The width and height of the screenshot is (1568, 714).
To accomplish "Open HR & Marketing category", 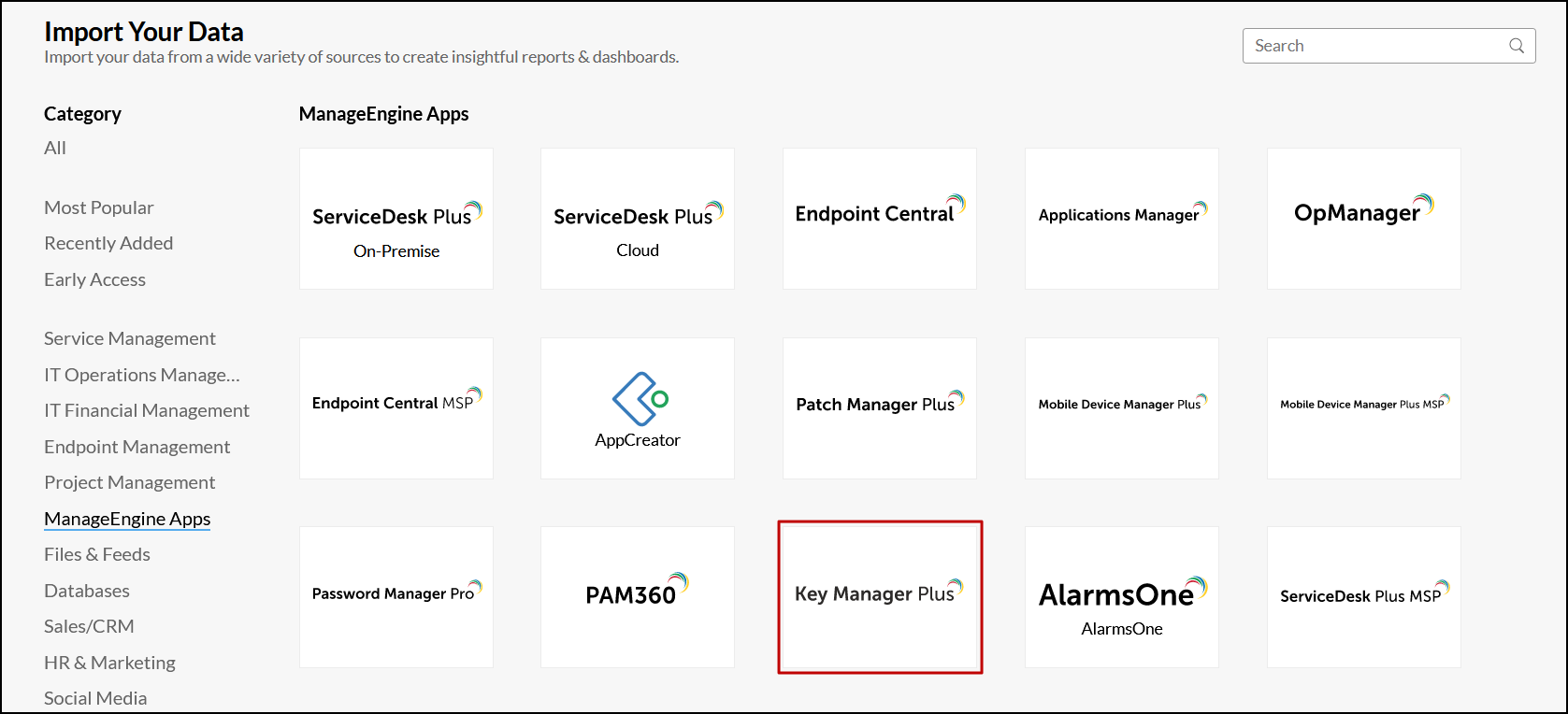I will (x=109, y=663).
